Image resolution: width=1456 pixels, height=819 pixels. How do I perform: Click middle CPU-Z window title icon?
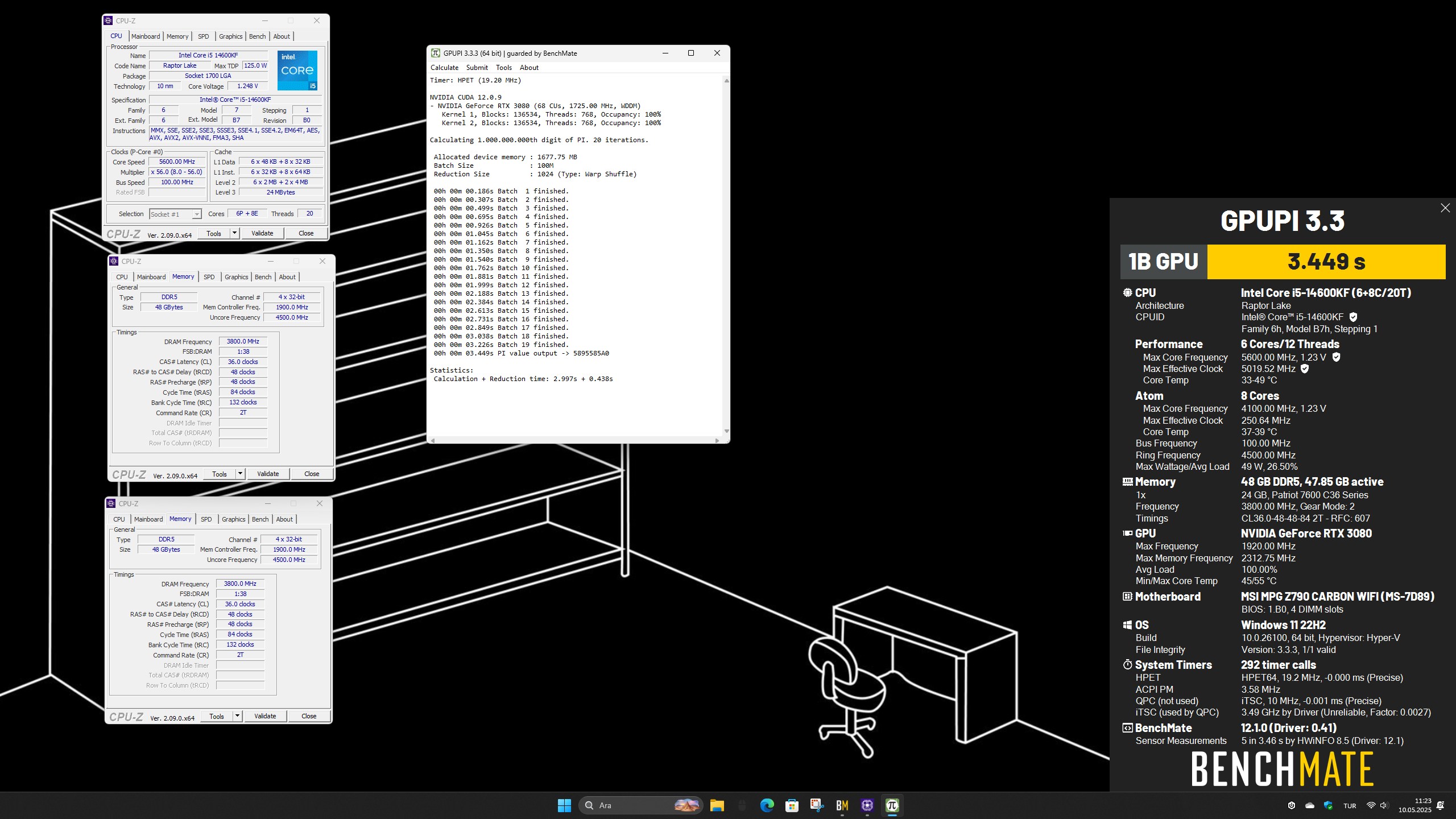(x=114, y=261)
